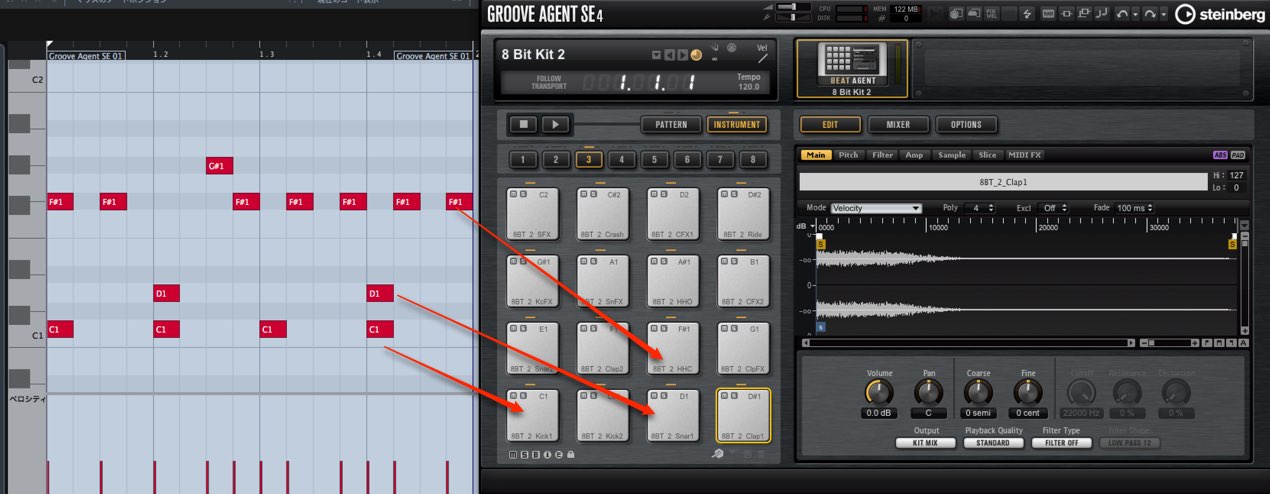Switch to the Amp tab
This screenshot has height=494, width=1270.
pos(914,155)
